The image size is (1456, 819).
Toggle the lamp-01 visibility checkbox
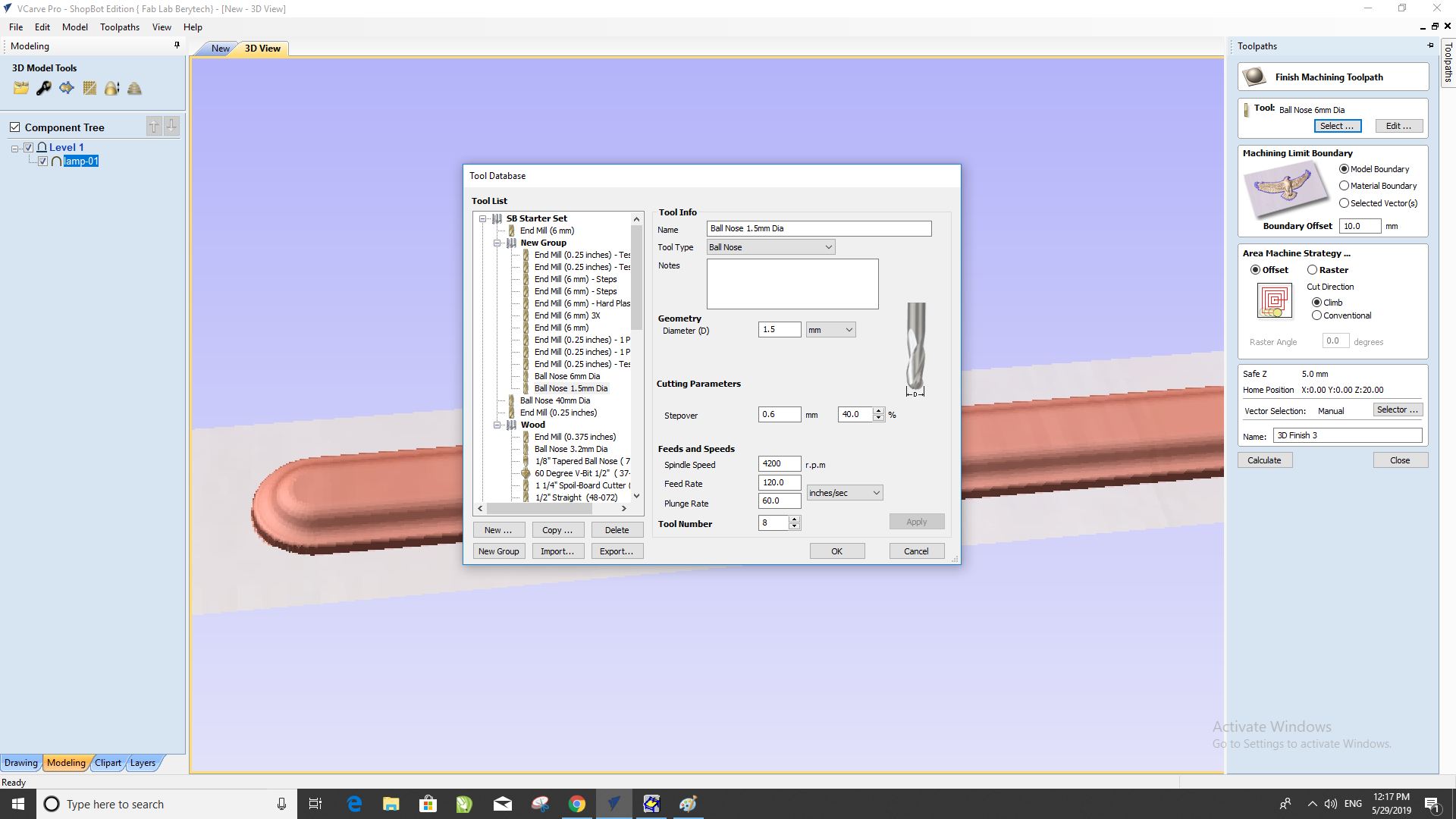pyautogui.click(x=43, y=161)
